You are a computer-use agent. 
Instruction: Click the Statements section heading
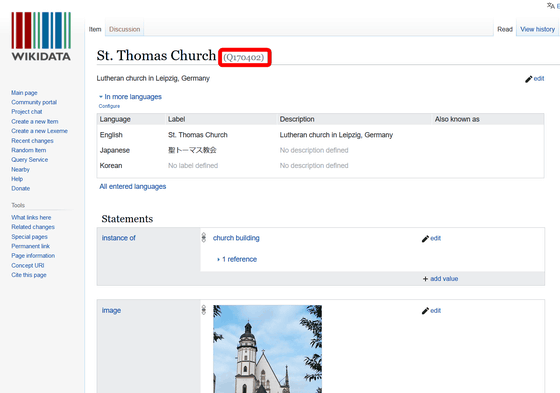[x=127, y=219]
